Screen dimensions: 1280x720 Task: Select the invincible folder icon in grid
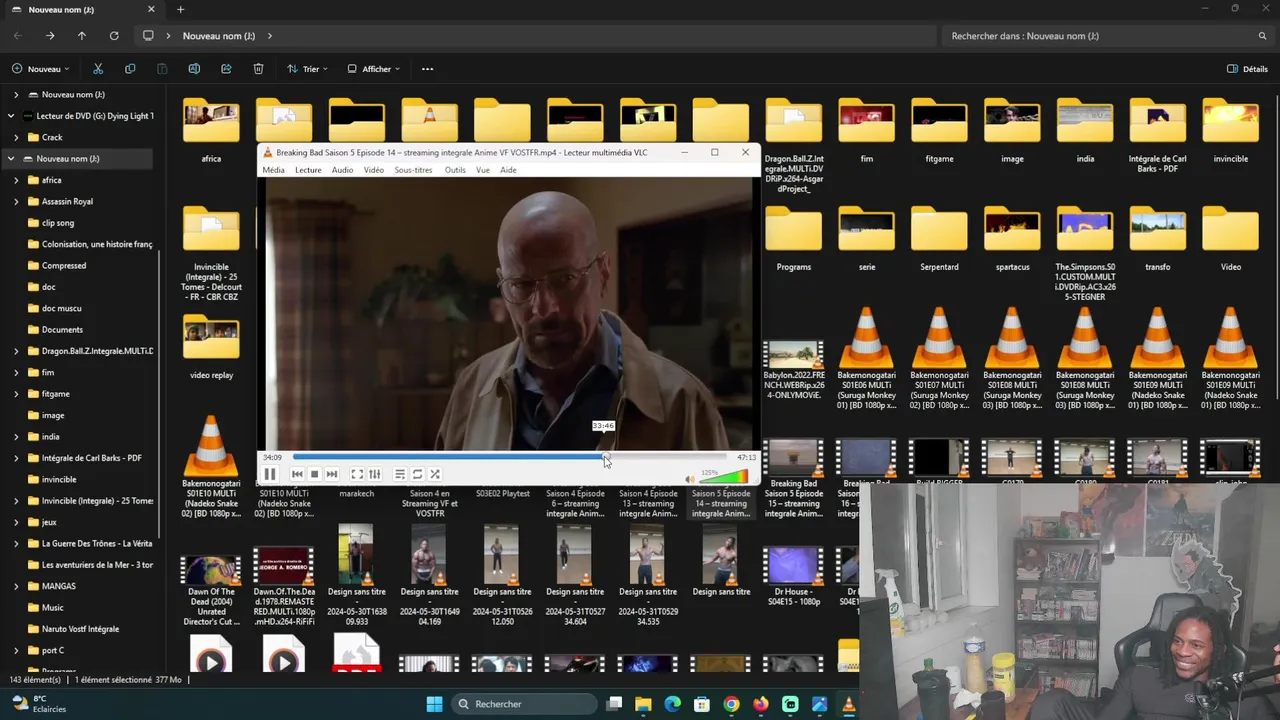pos(1230,122)
